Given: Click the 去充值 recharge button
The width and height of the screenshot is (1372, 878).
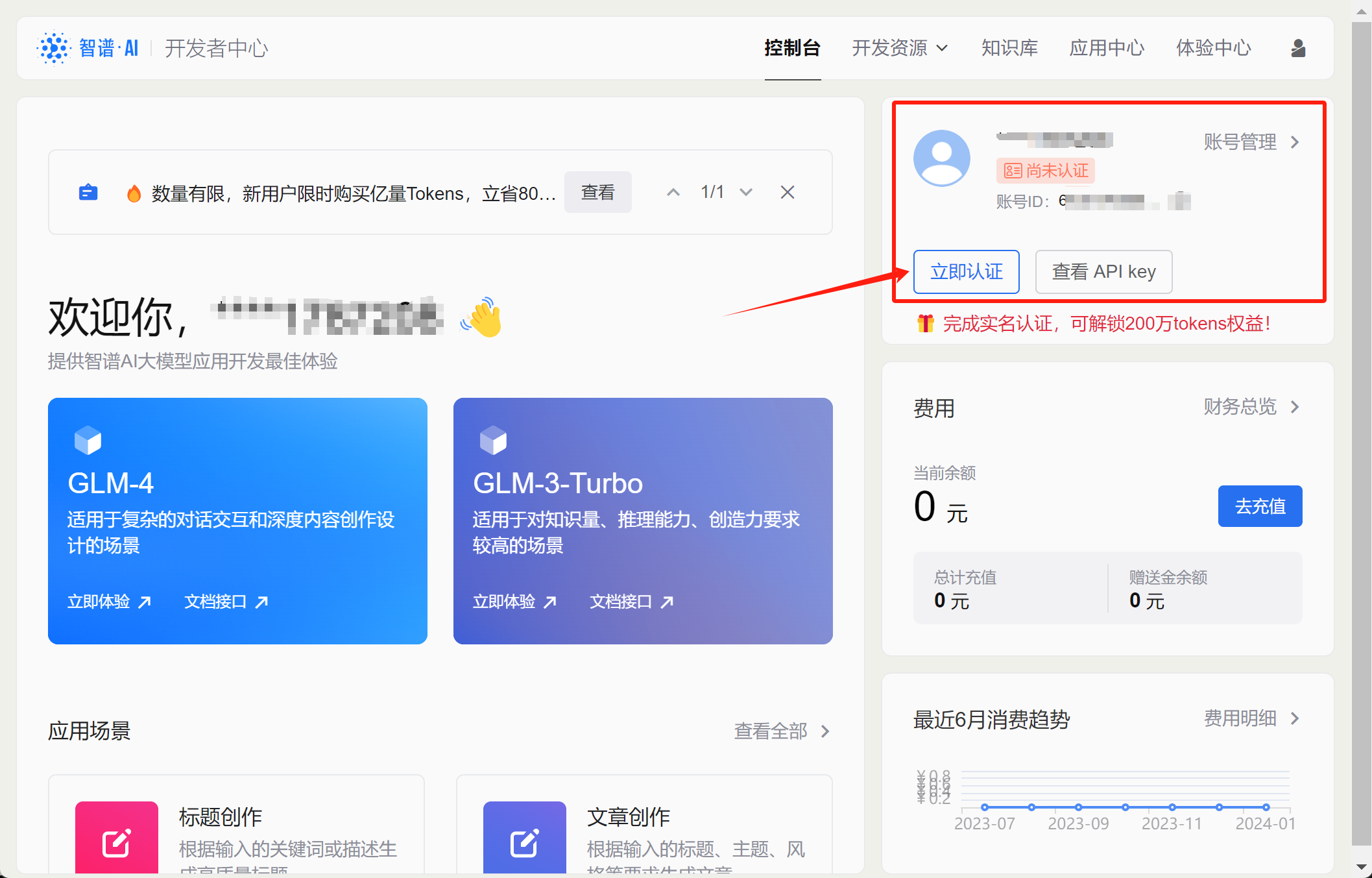Looking at the screenshot, I should pyautogui.click(x=1259, y=506).
